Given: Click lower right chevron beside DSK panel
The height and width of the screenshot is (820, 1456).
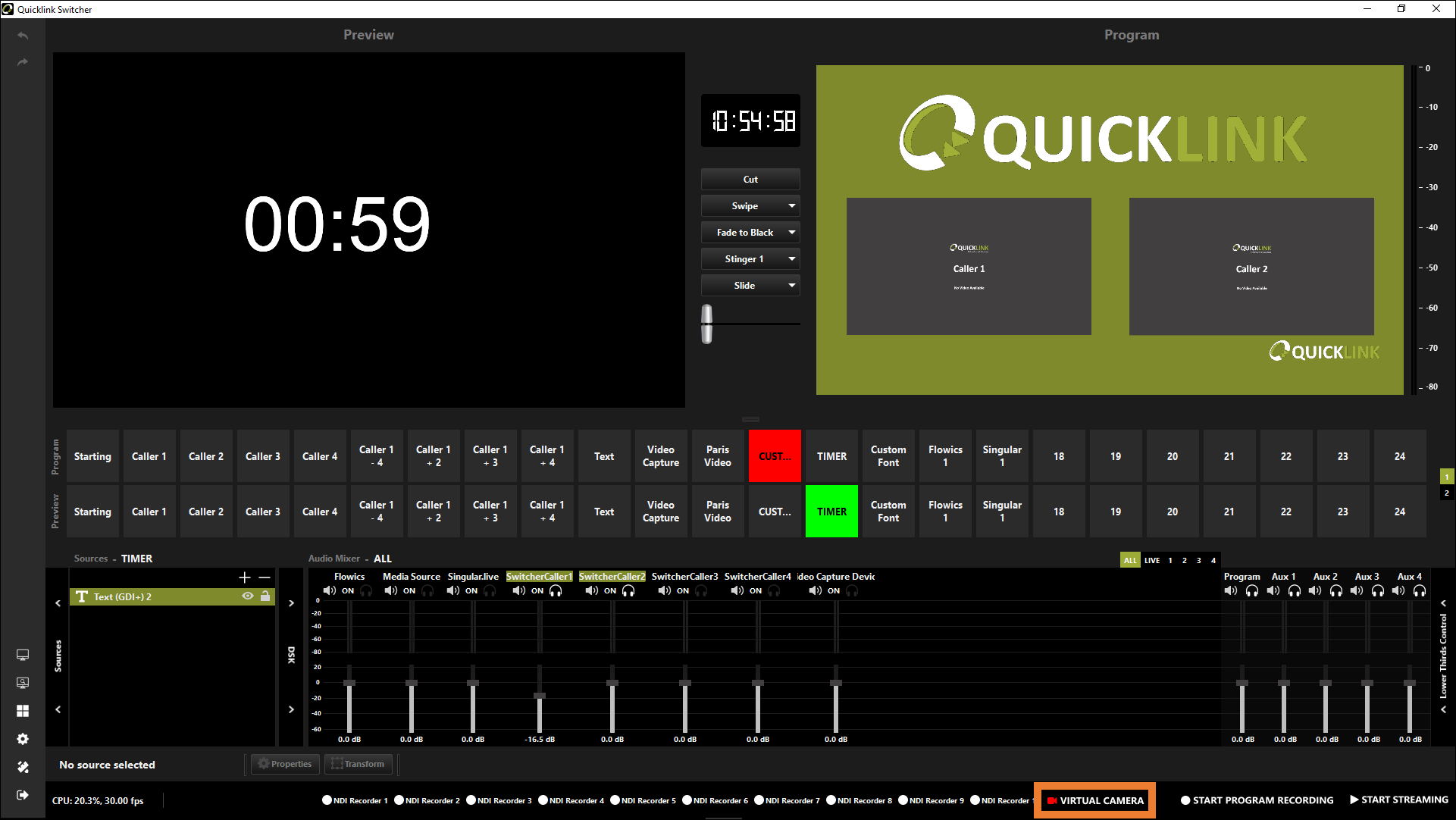Looking at the screenshot, I should pos(291,709).
